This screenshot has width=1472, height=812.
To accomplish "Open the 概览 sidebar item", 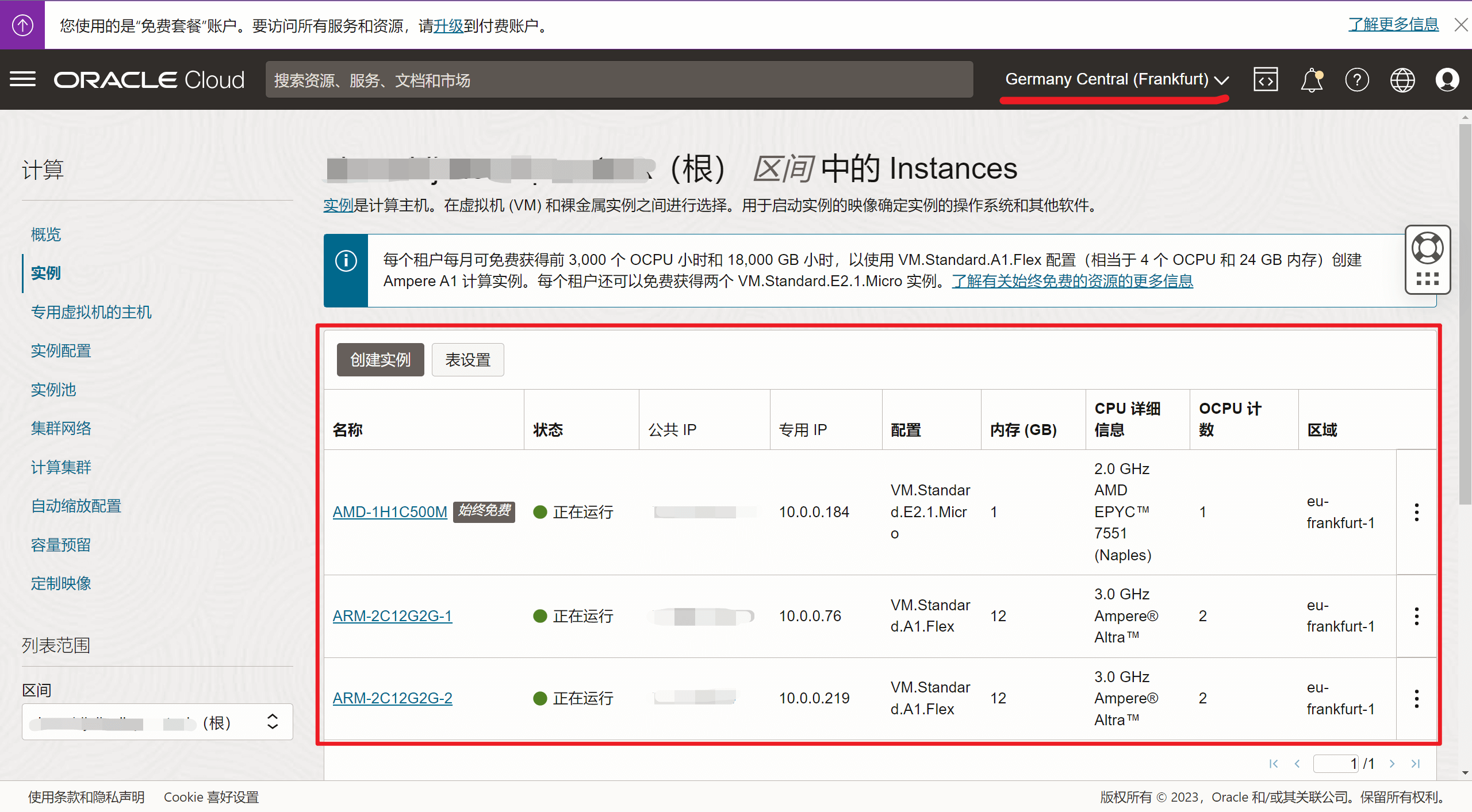I will [46, 234].
